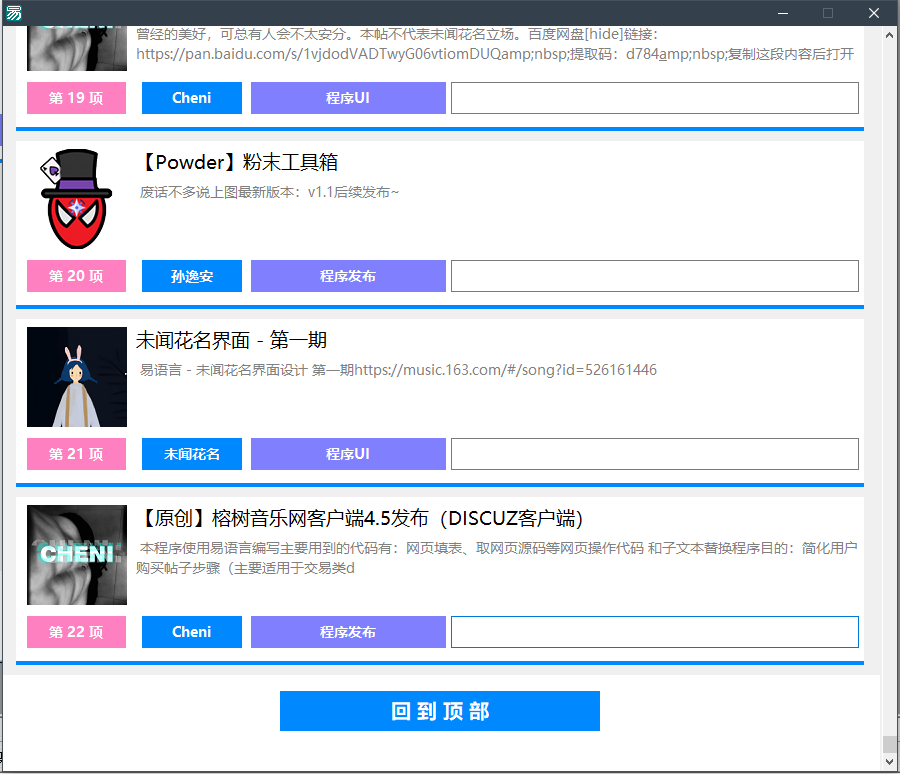Click the 第 20 项 pink label

76,276
